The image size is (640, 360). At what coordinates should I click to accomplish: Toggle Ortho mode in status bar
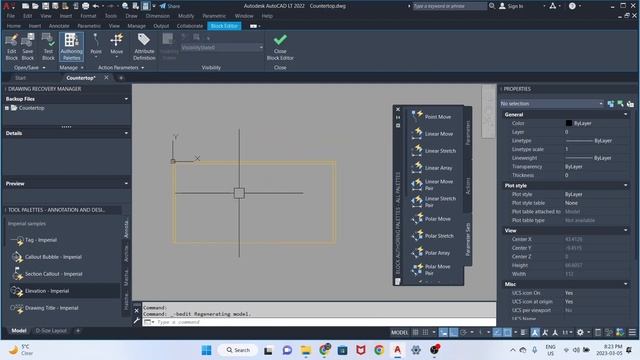point(453,333)
